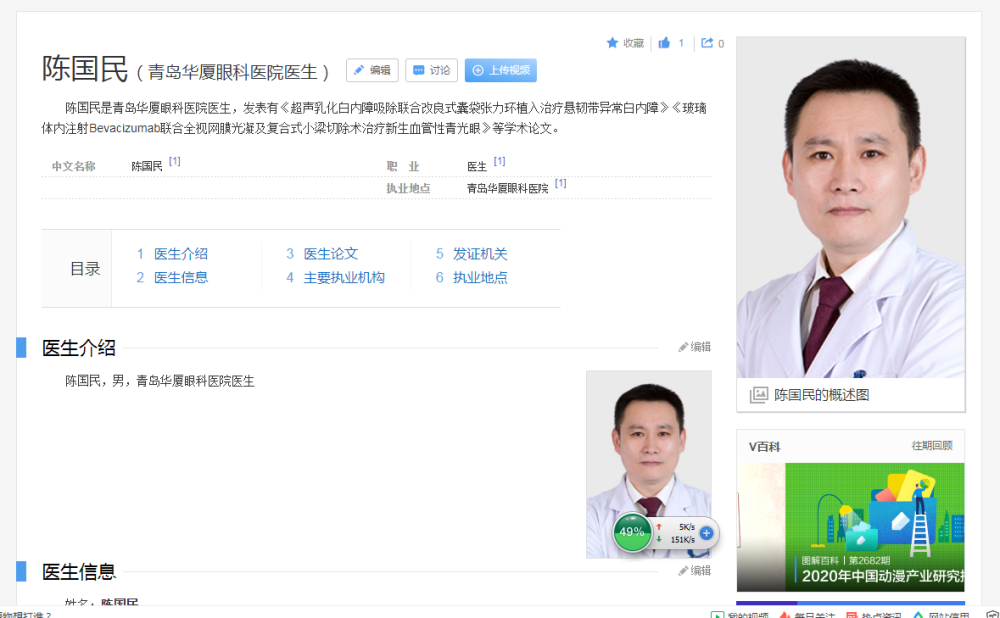Open the 上传视频 upload button

pyautogui.click(x=500, y=70)
